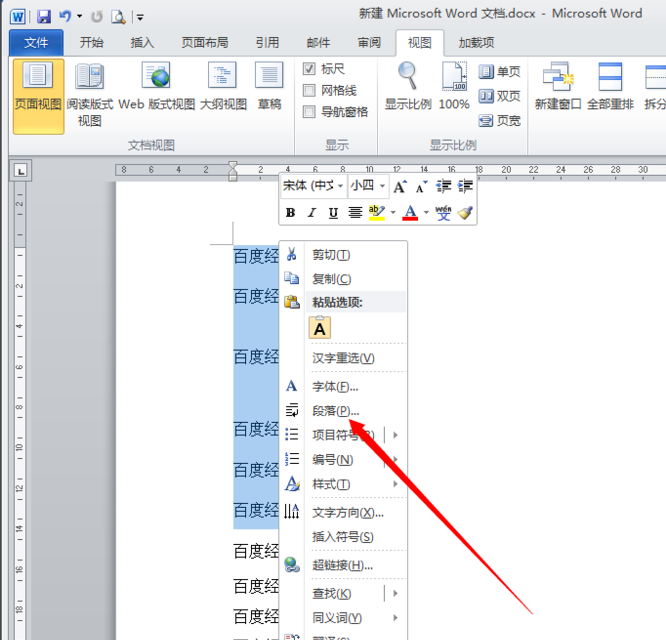Shrink font size in mini toolbar
Viewport: 666px width, 640px height.
pos(421,186)
